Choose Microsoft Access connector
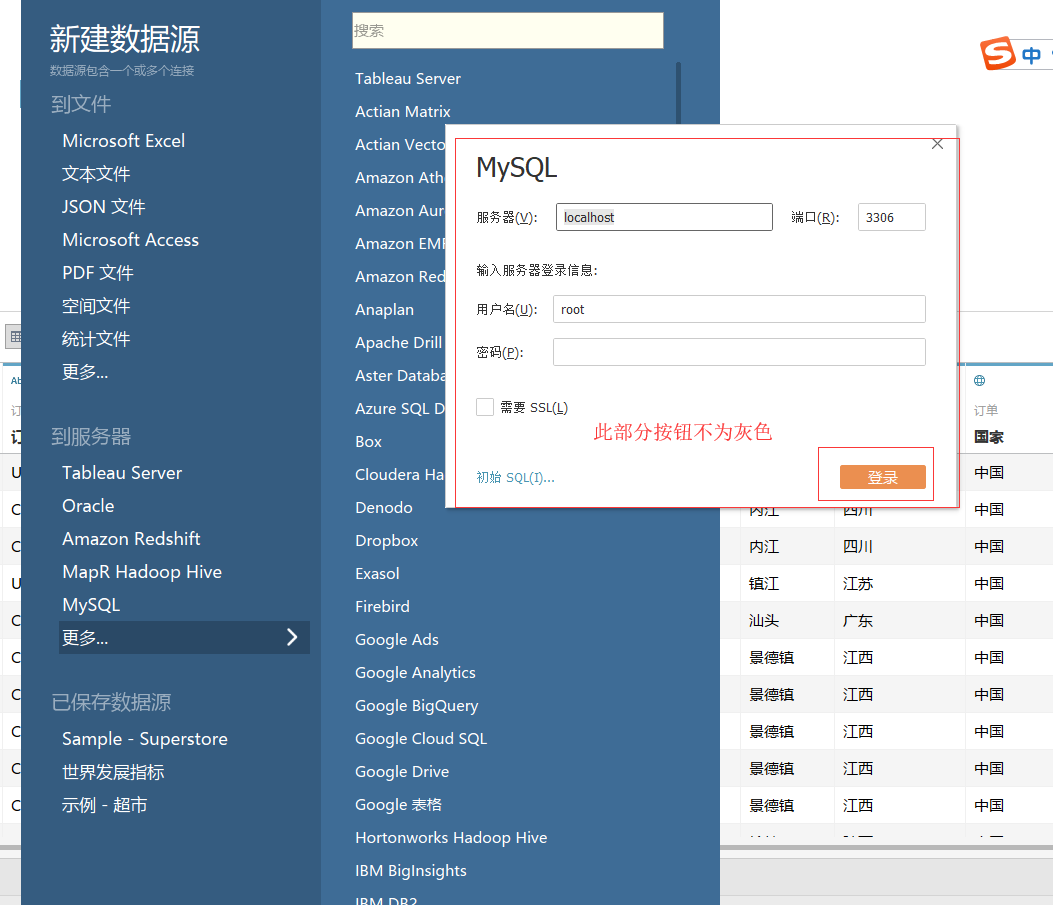Viewport: 1053px width, 905px height. tap(130, 240)
